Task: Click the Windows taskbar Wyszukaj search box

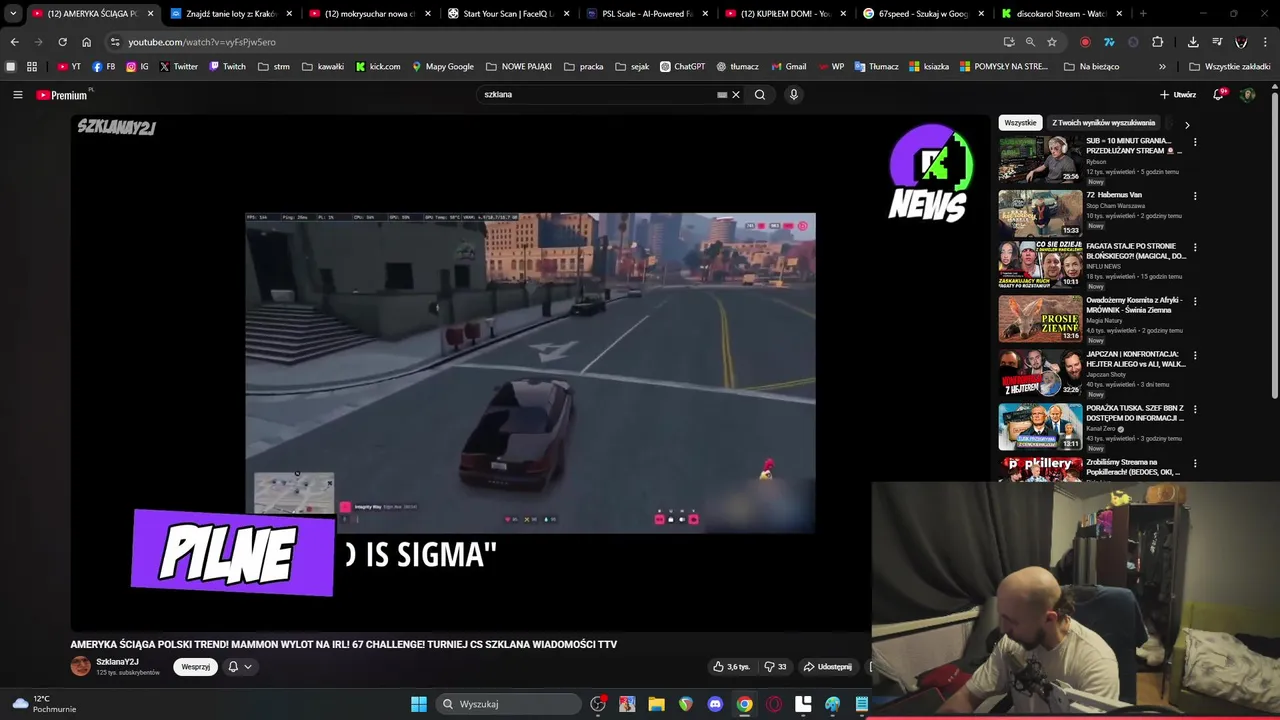Action: click(510, 704)
